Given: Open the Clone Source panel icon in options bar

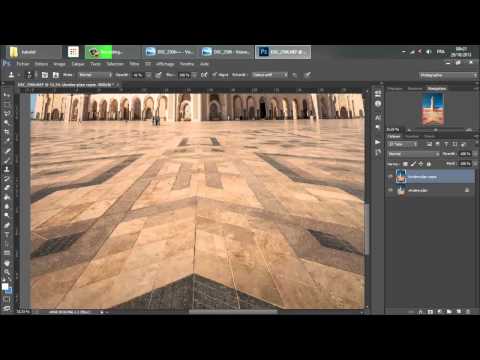Looking at the screenshot, I should click(56, 75).
